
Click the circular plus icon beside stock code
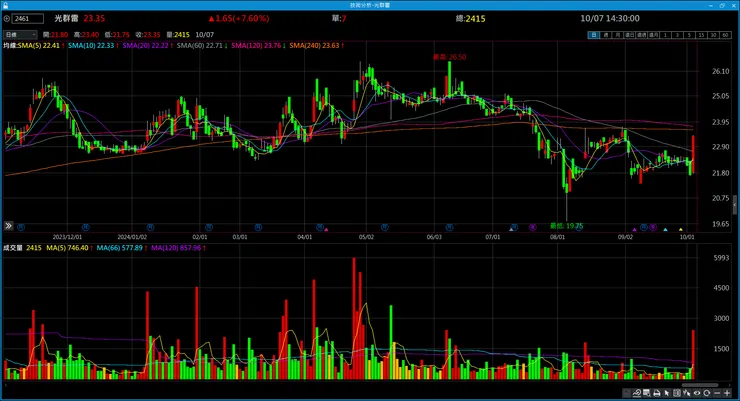pyautogui.click(x=7, y=19)
